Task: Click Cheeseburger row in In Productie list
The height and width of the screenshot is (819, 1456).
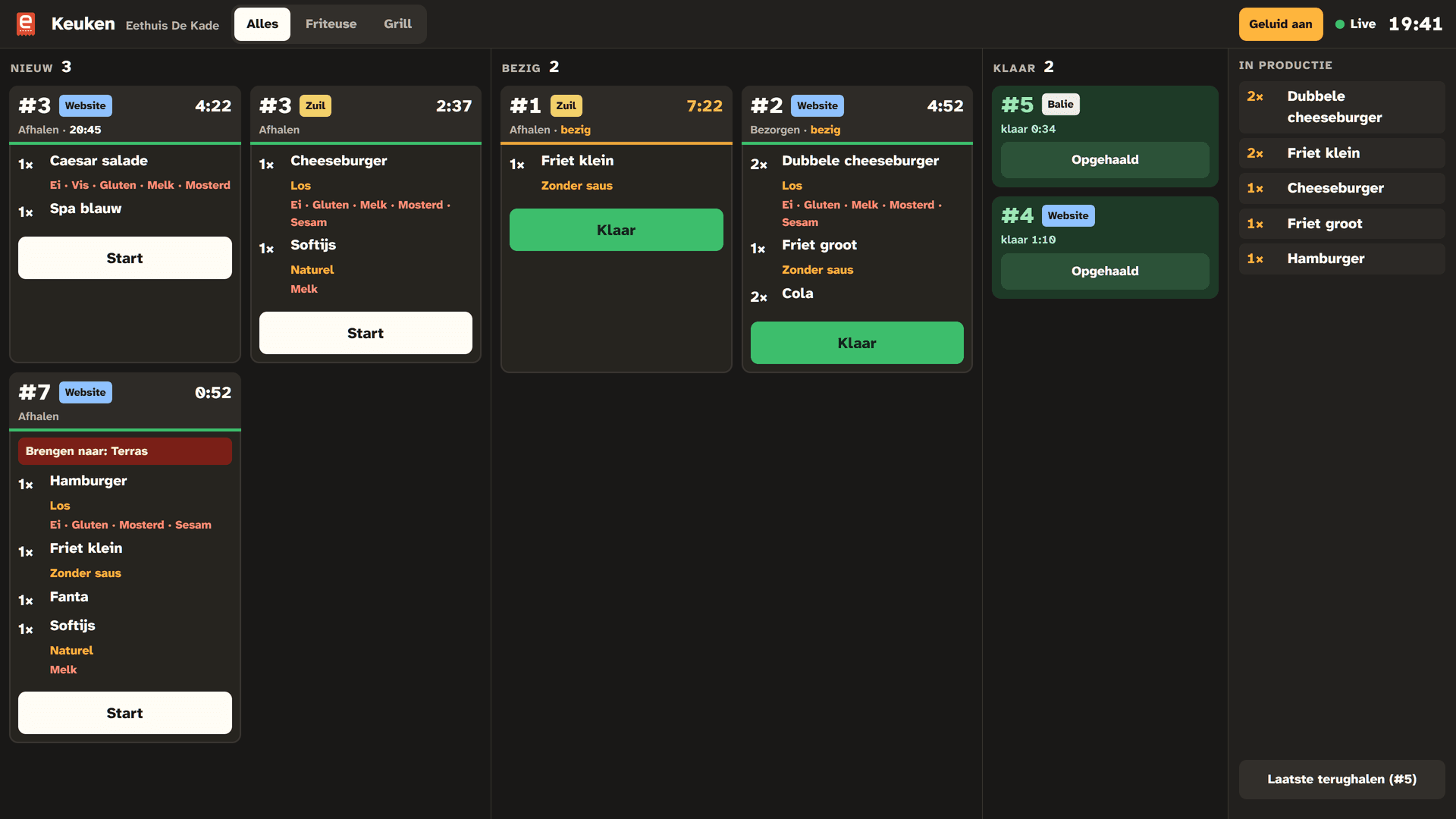Action: 1342,188
